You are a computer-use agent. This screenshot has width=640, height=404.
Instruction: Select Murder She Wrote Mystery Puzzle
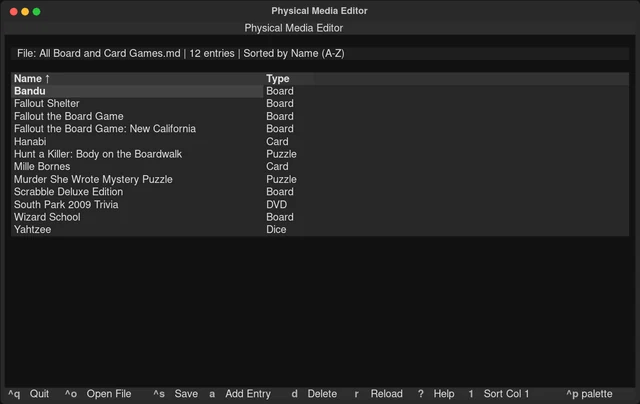coord(93,179)
